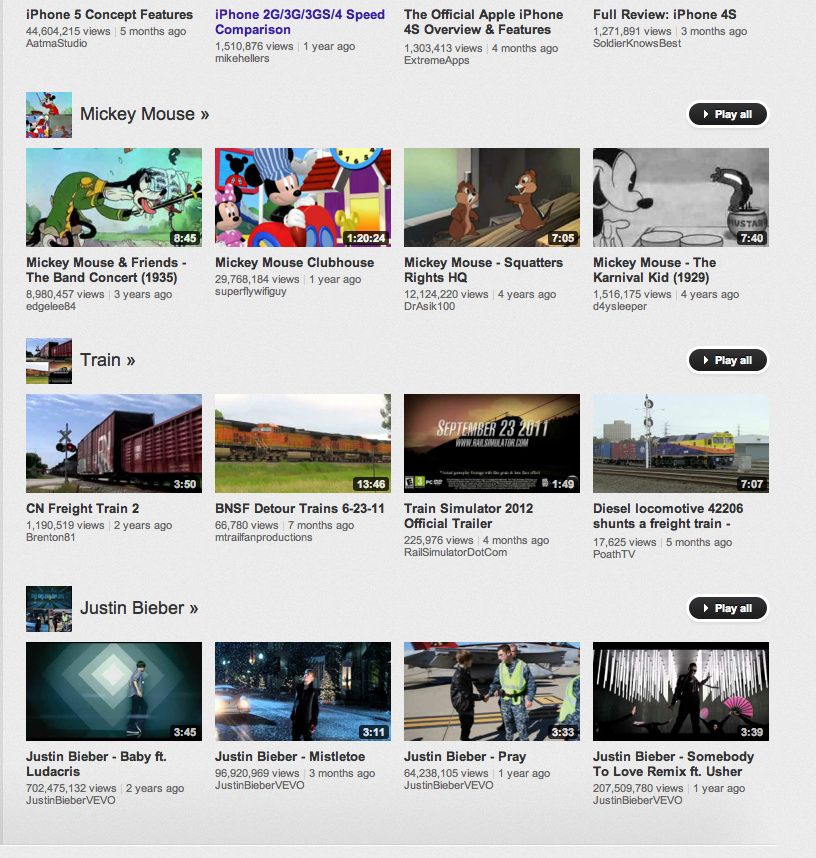
Task: Open the Train » section heading
Action: tap(108, 360)
